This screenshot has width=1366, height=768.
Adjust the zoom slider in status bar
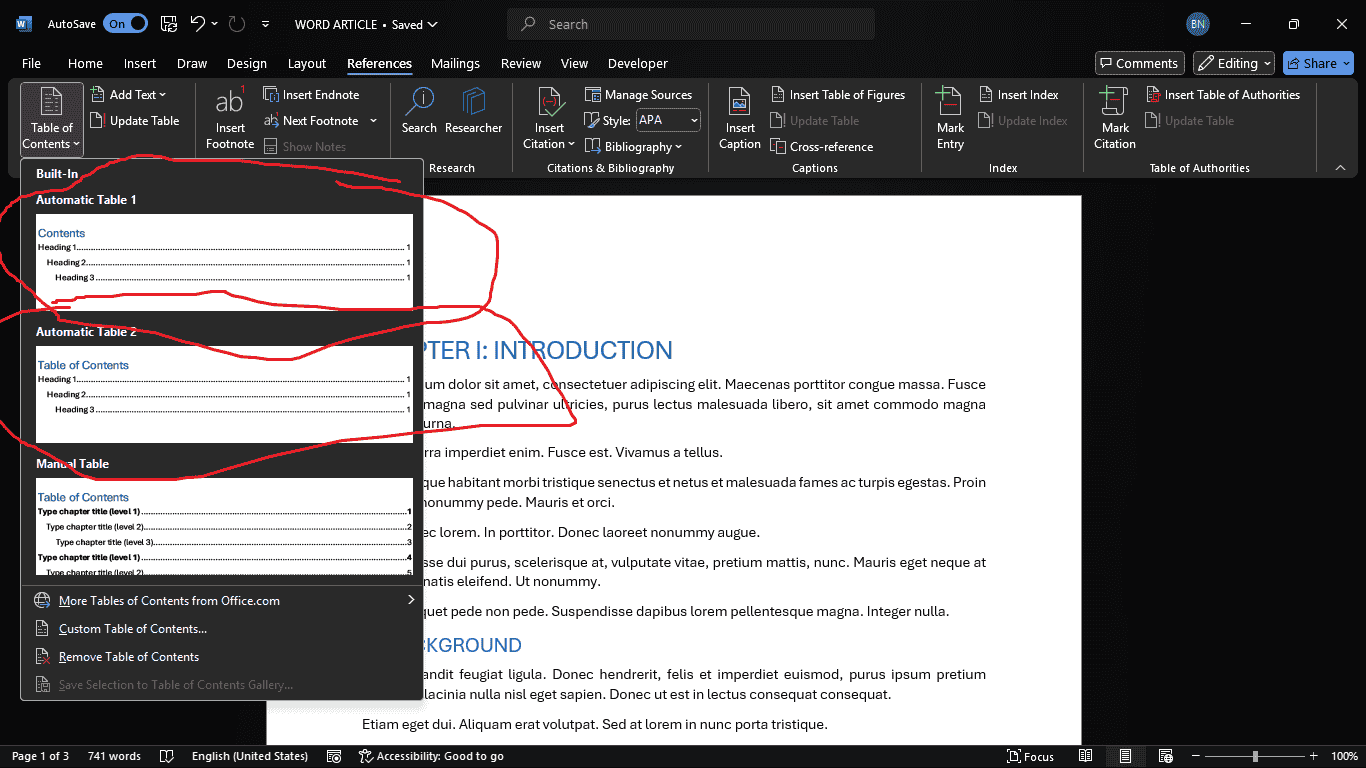[1255, 756]
